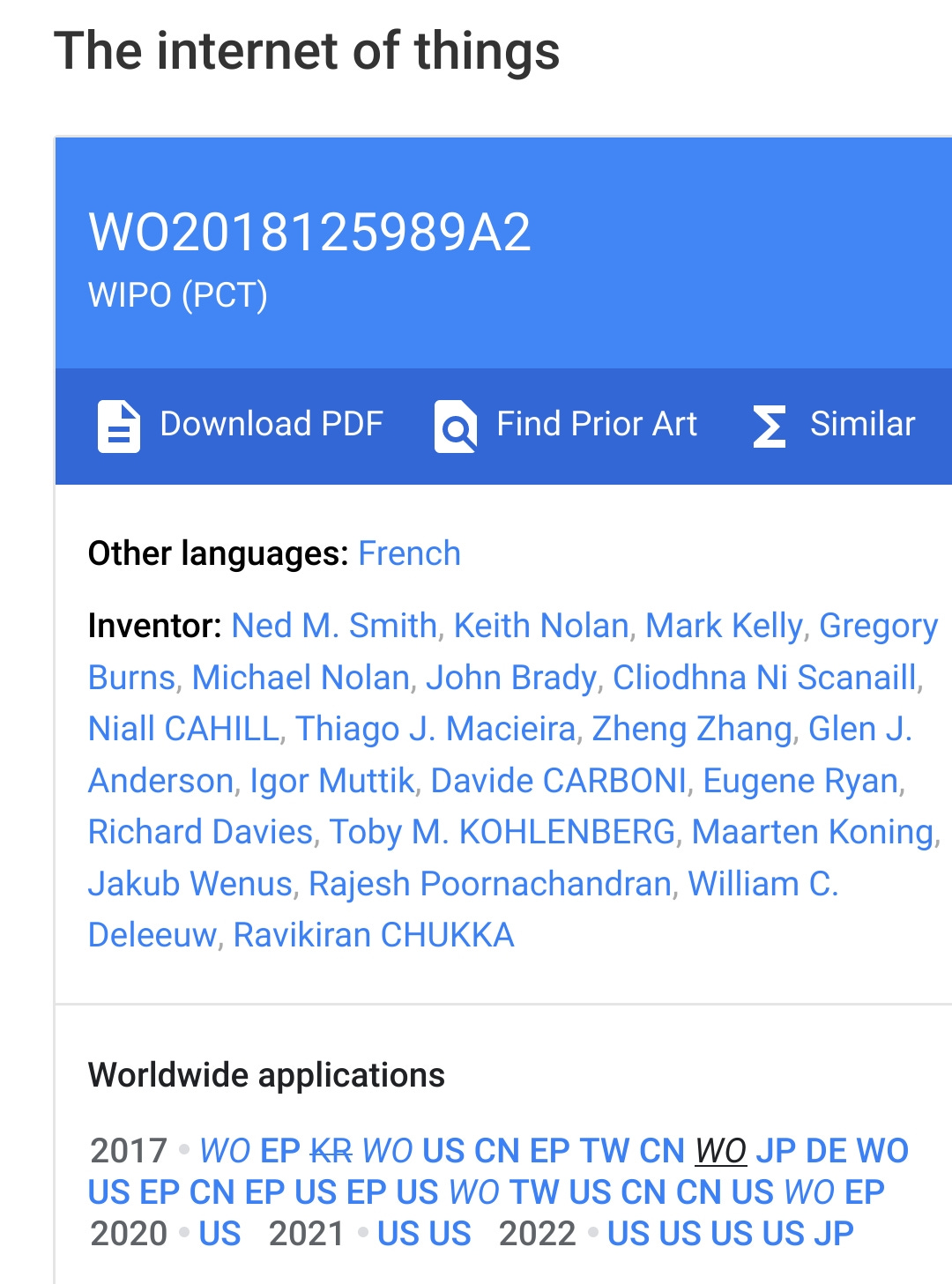Open Rajesh Poornachandran inventor link
Screen dimensions: 952x1284
point(490,884)
